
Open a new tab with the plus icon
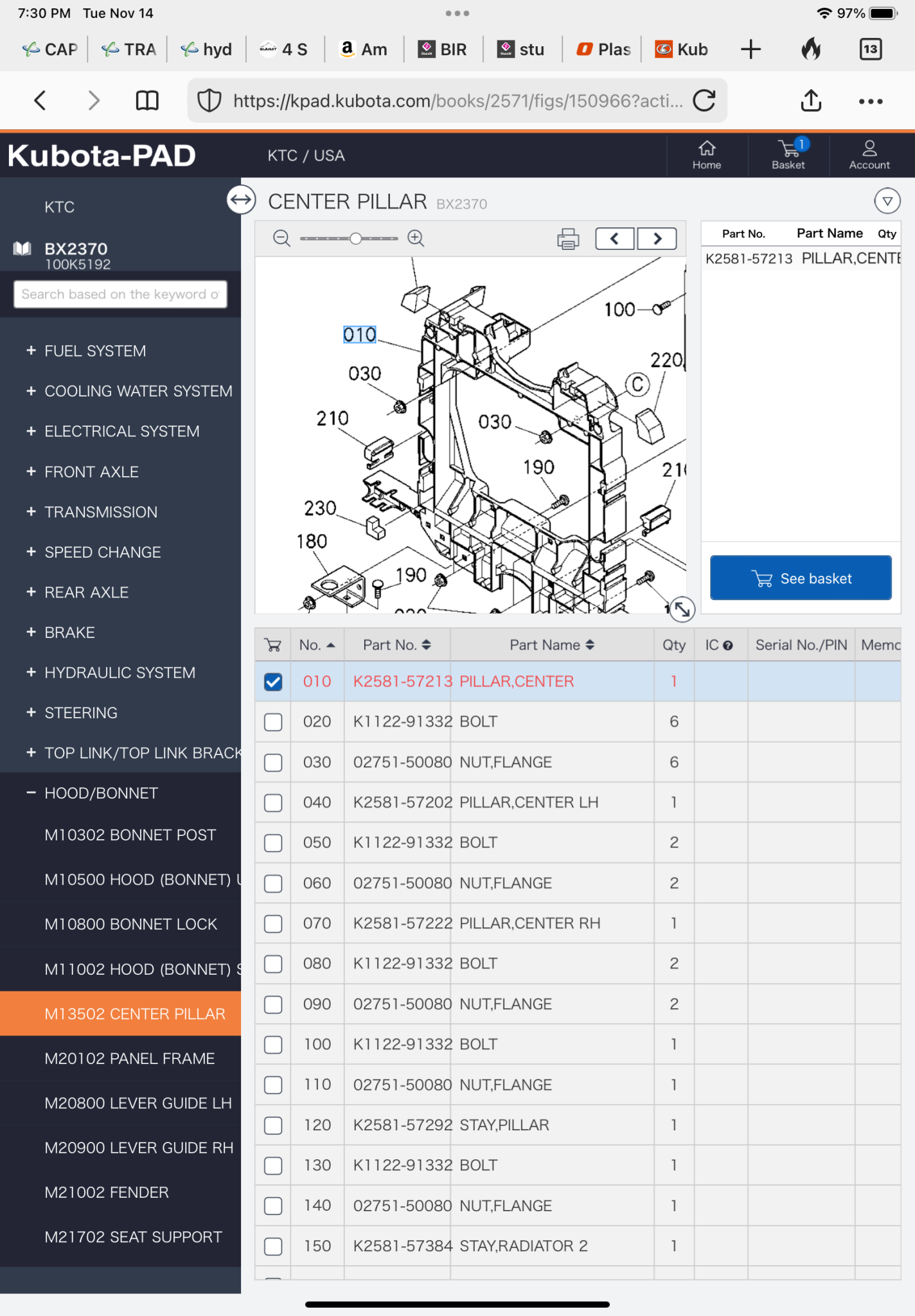751,49
